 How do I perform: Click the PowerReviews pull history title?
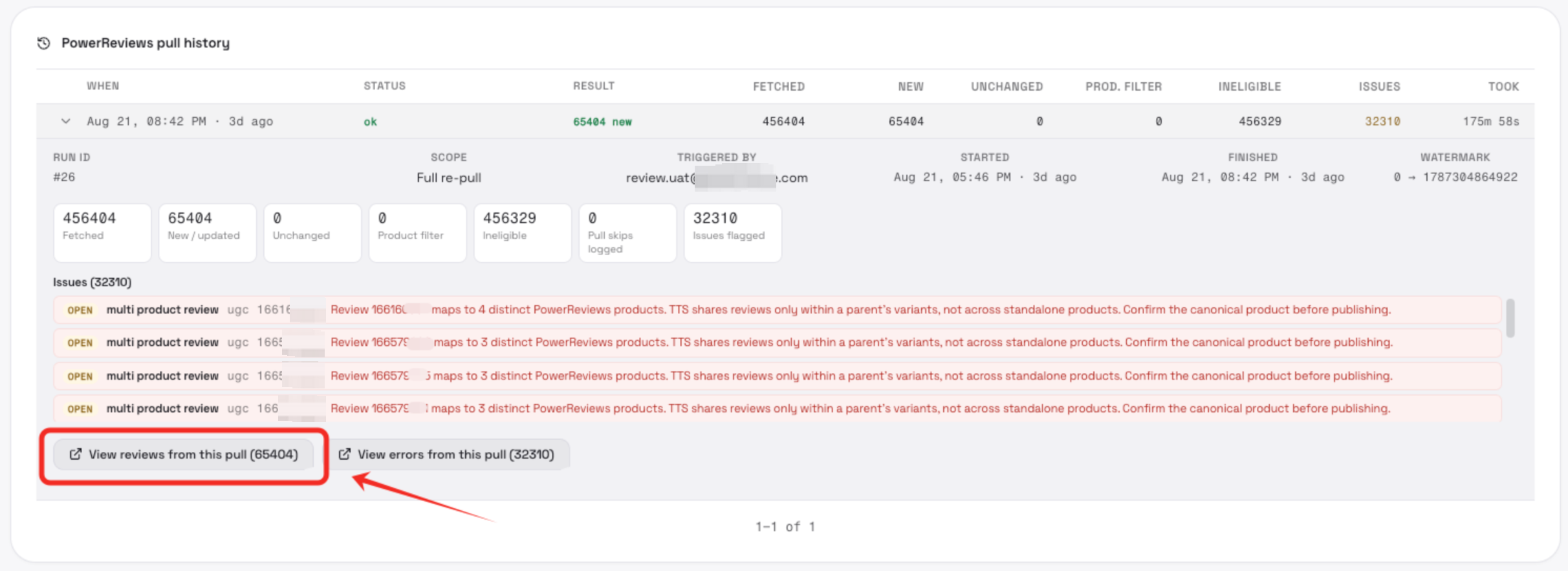[x=146, y=43]
